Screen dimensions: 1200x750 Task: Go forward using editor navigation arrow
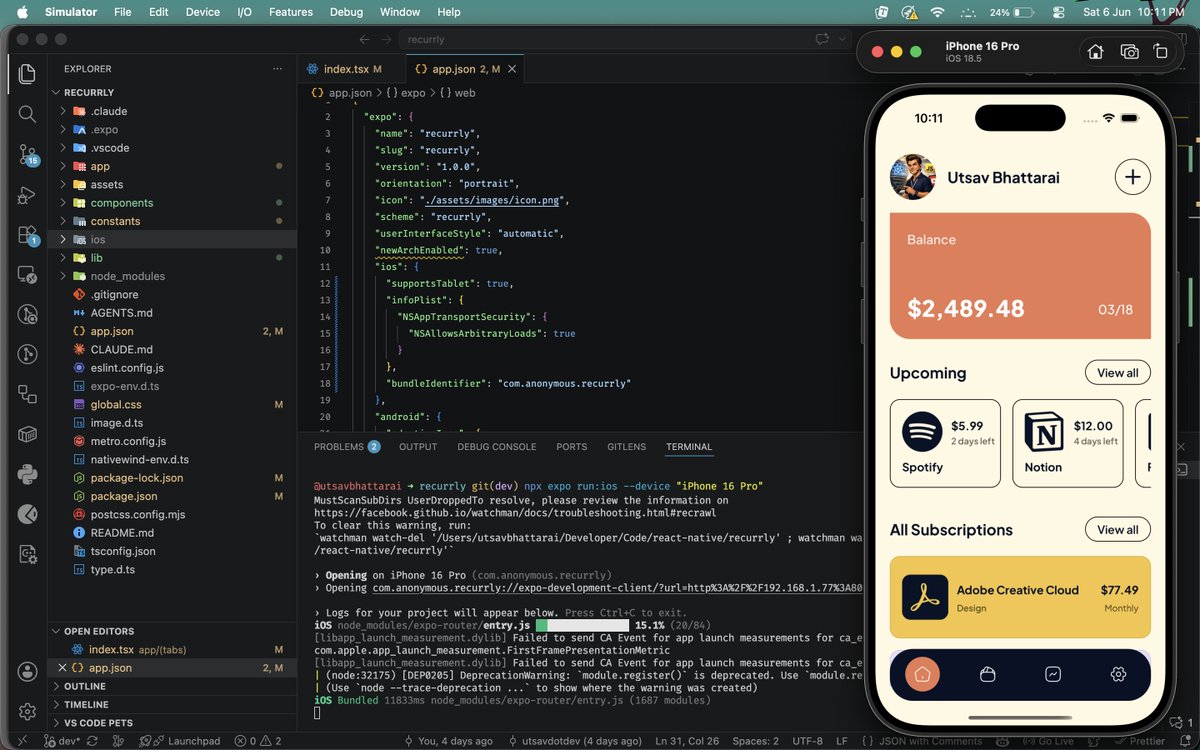[x=385, y=39]
